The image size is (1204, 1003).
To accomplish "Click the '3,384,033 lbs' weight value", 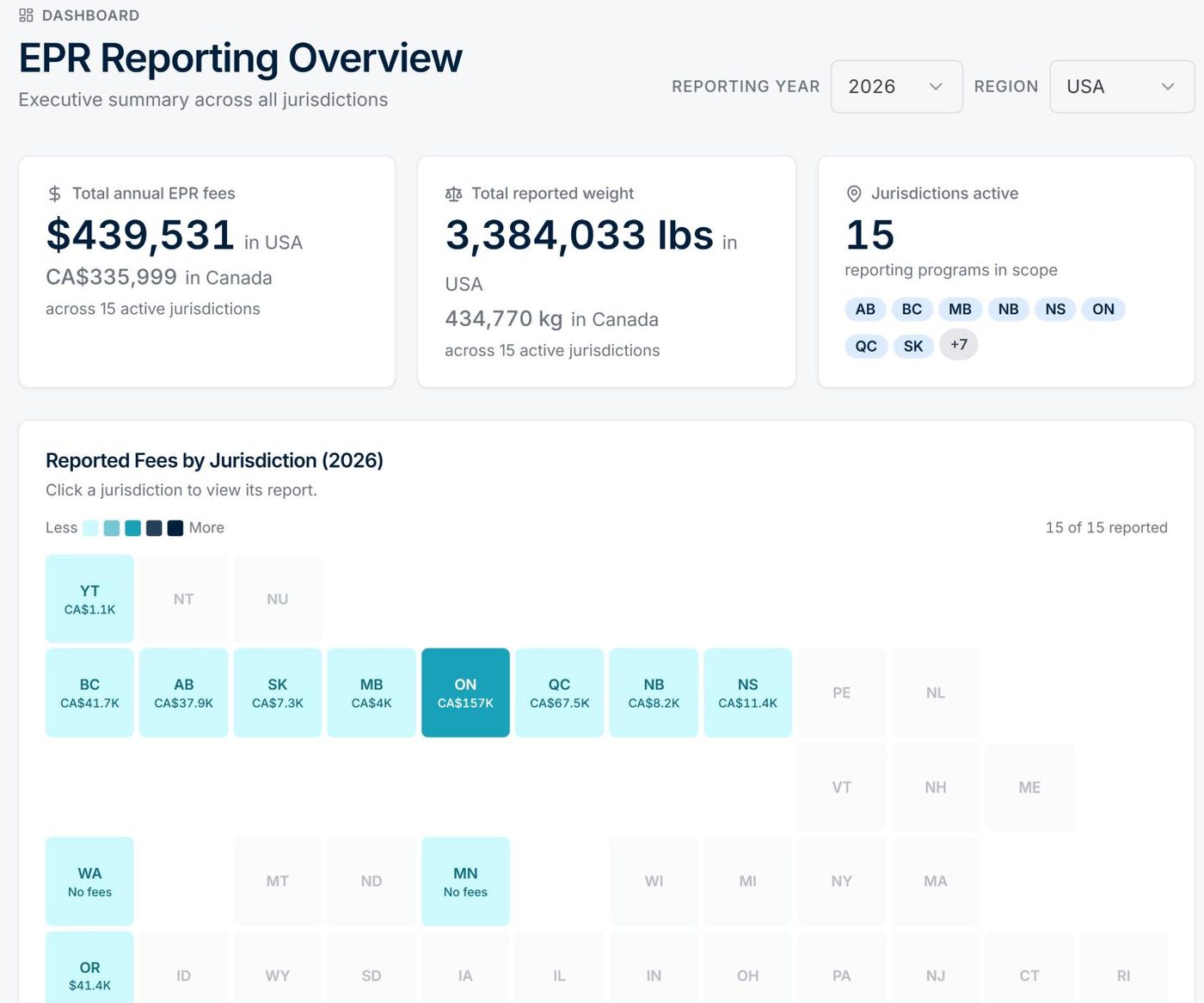I will [580, 235].
